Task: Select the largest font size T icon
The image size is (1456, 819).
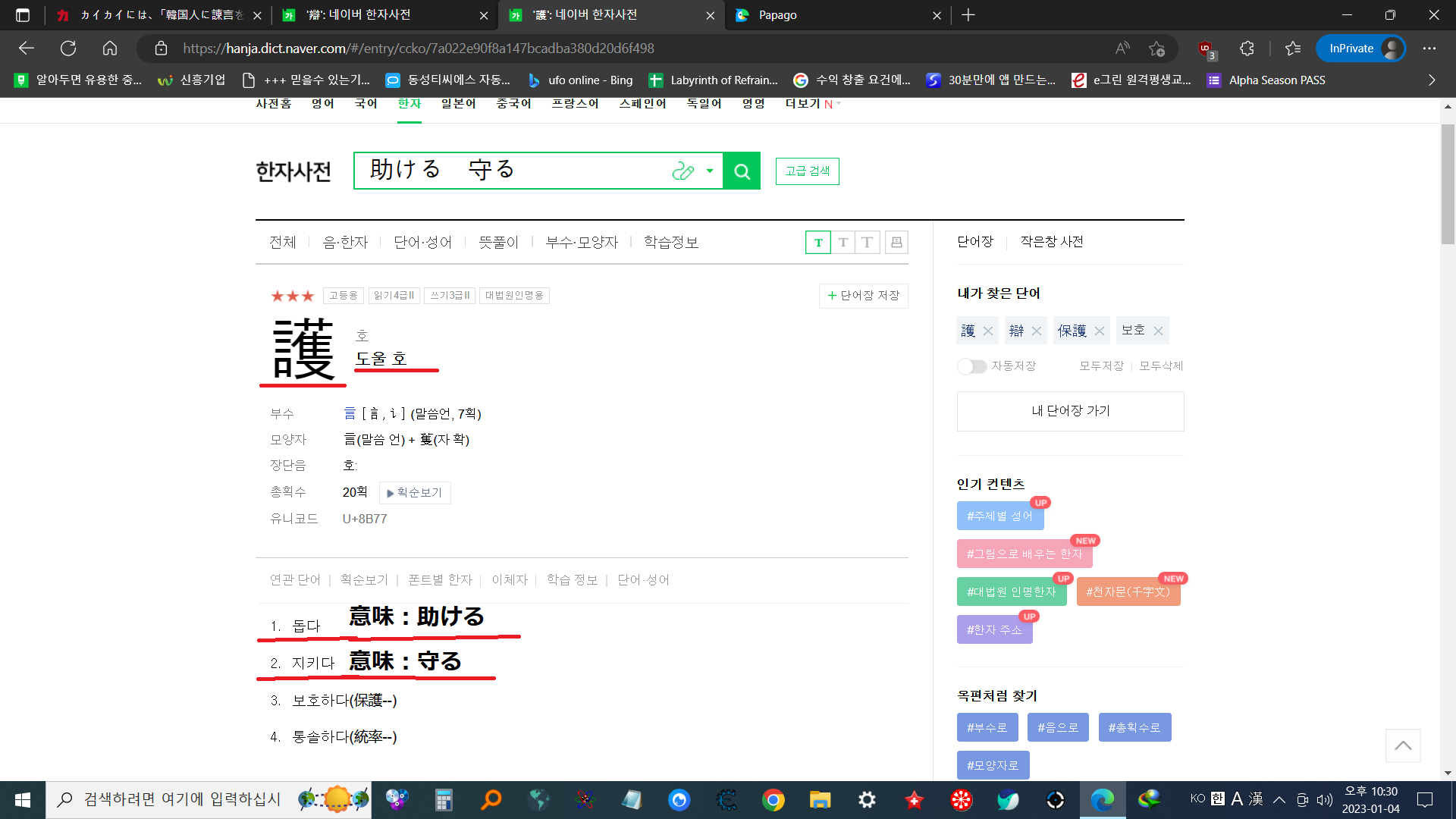Action: [x=868, y=243]
